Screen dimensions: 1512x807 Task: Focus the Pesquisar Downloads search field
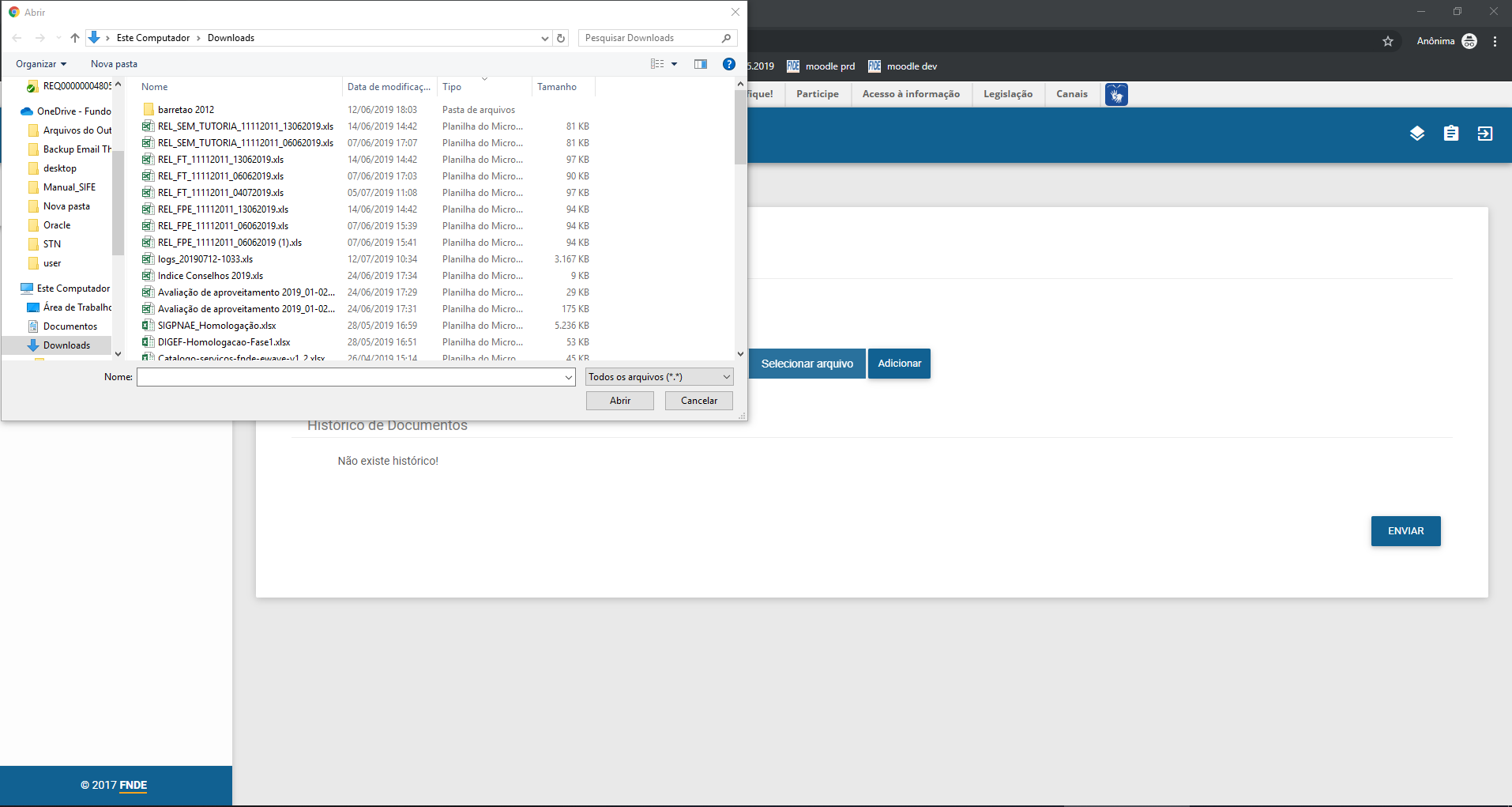click(649, 38)
